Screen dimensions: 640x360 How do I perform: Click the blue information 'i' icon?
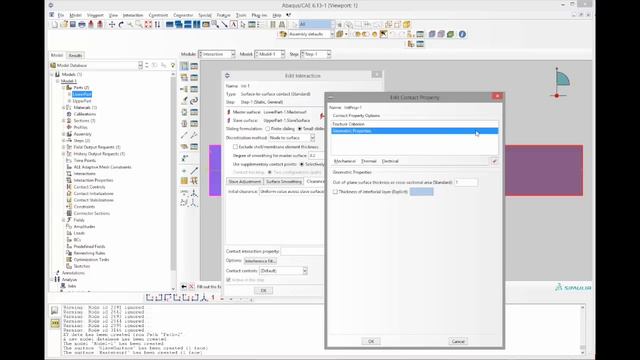click(462, 34)
